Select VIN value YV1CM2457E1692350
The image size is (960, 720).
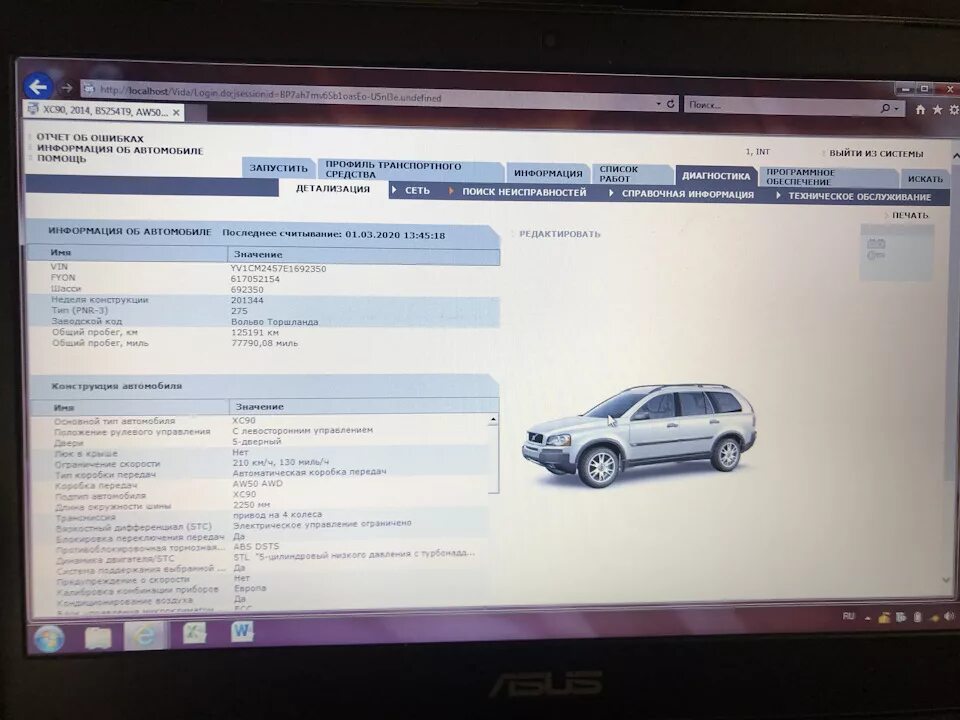[278, 268]
